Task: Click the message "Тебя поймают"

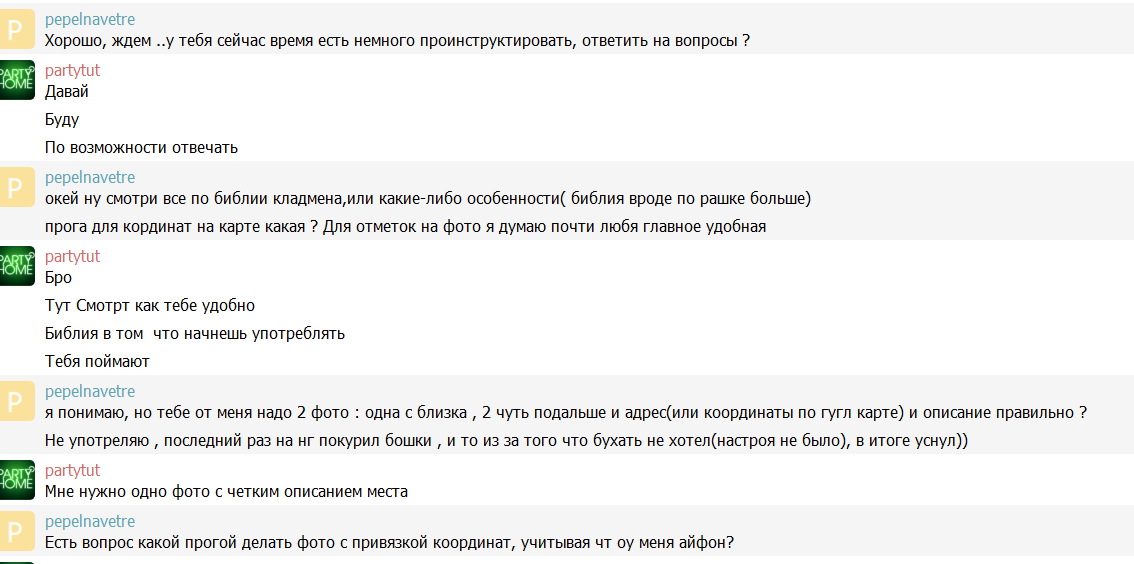Action: coord(97,362)
